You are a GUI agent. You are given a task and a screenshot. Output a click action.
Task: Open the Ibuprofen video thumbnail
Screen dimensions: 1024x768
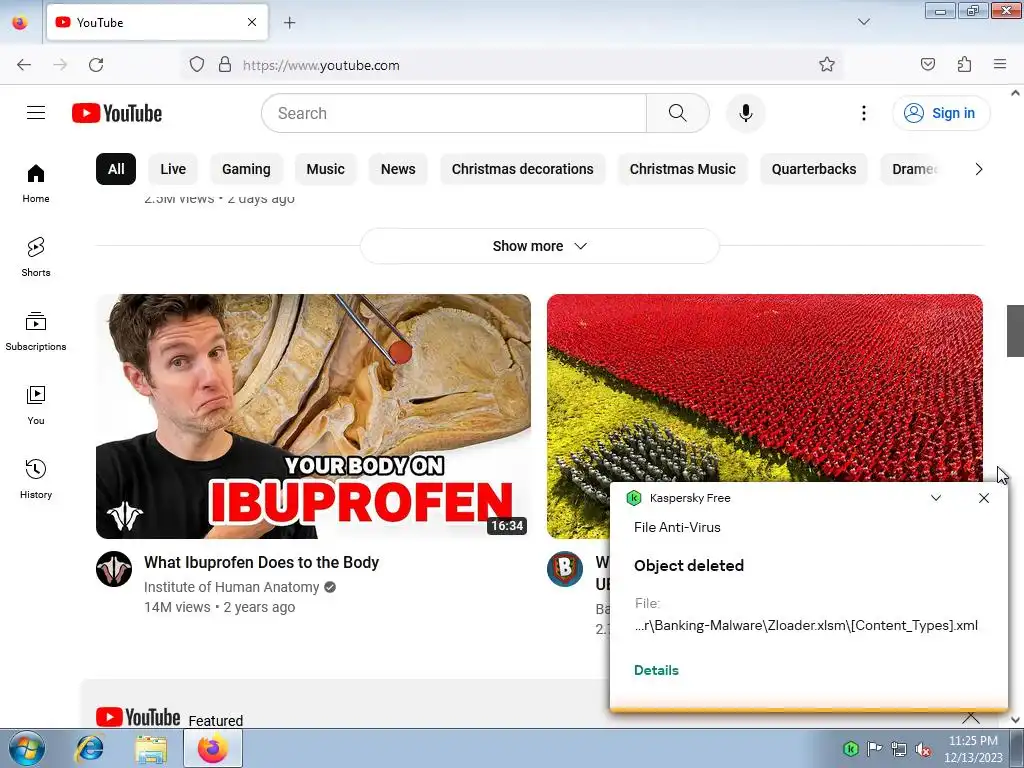click(313, 417)
